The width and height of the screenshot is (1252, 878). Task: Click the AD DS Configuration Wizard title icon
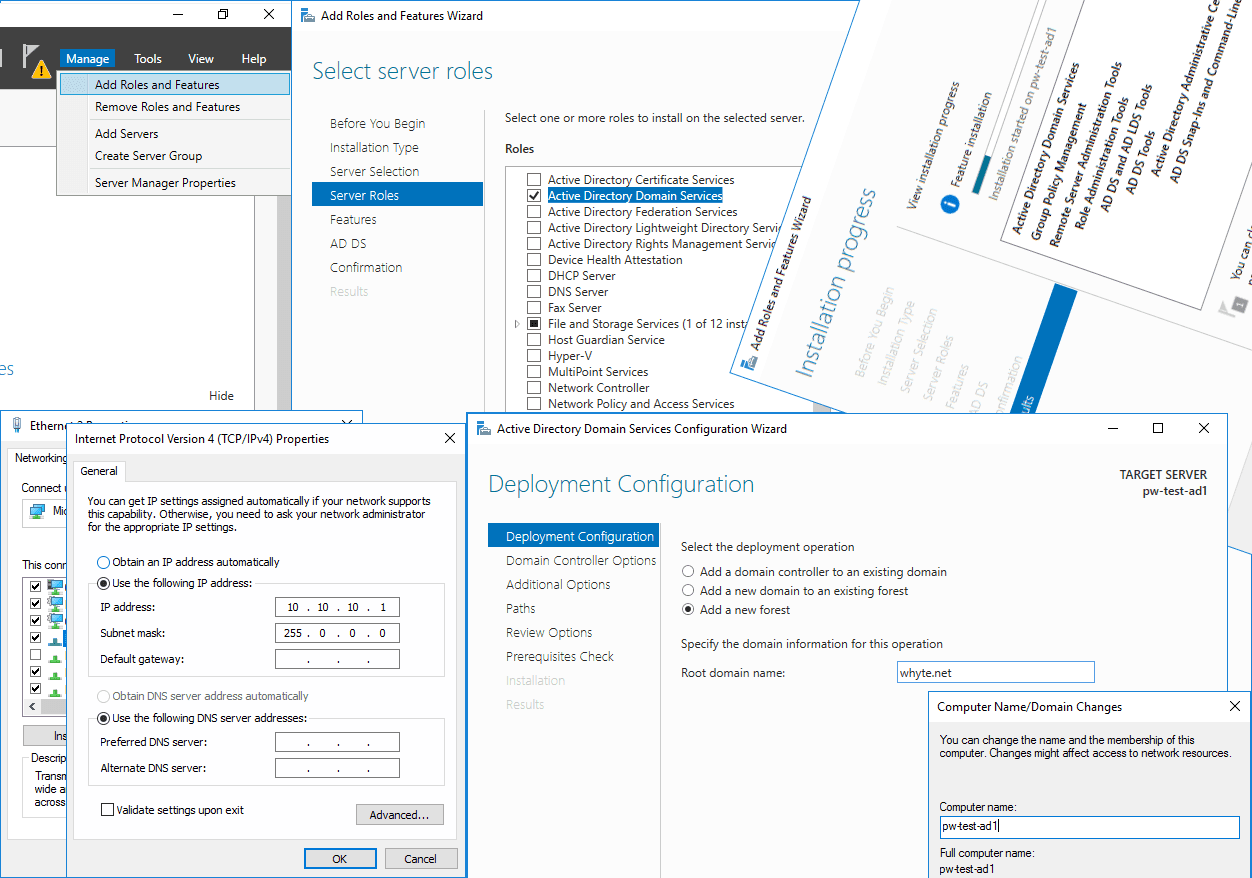point(484,429)
